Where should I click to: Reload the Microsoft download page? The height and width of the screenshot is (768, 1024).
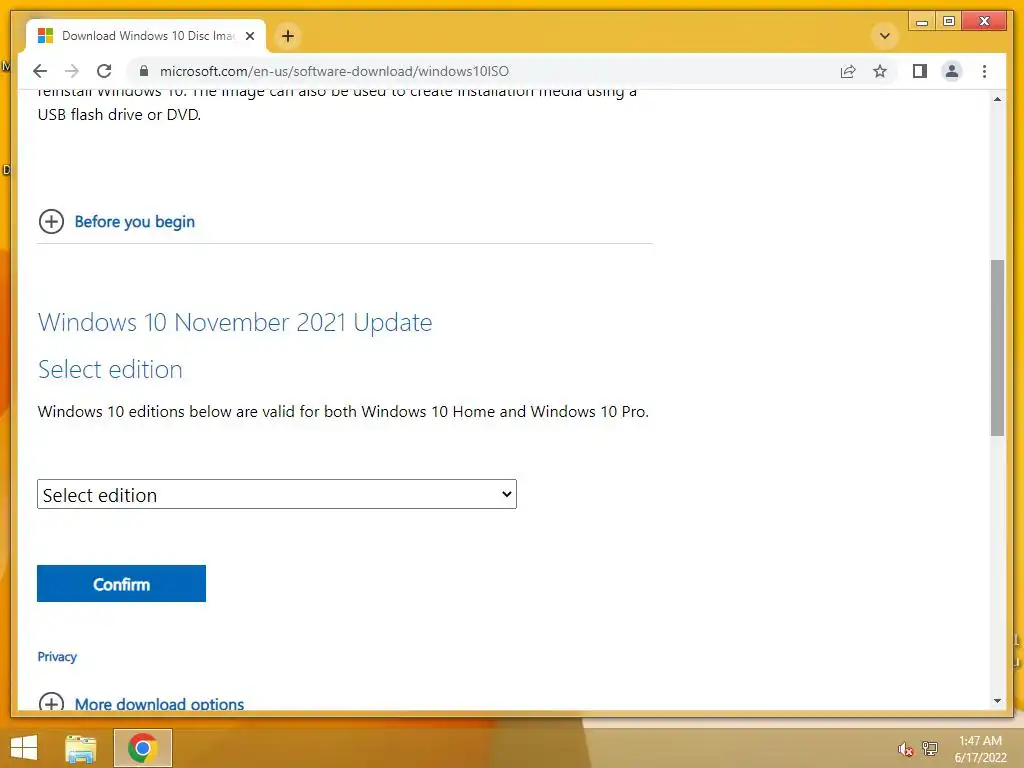coord(104,71)
